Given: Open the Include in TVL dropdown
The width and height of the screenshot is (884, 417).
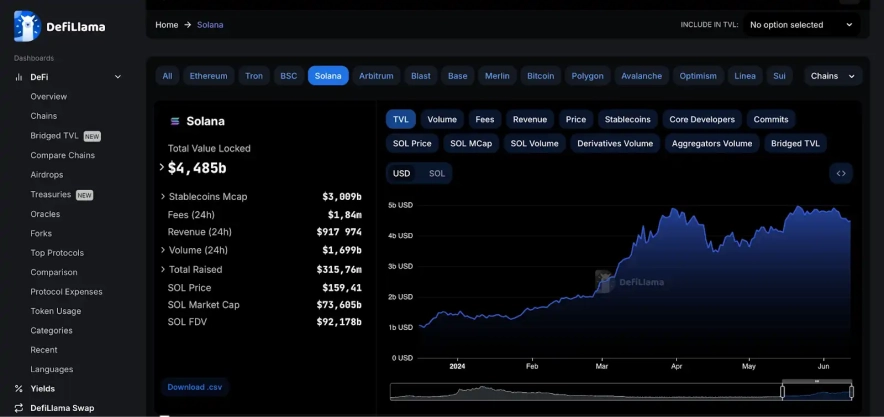Looking at the screenshot, I should tap(801, 25).
